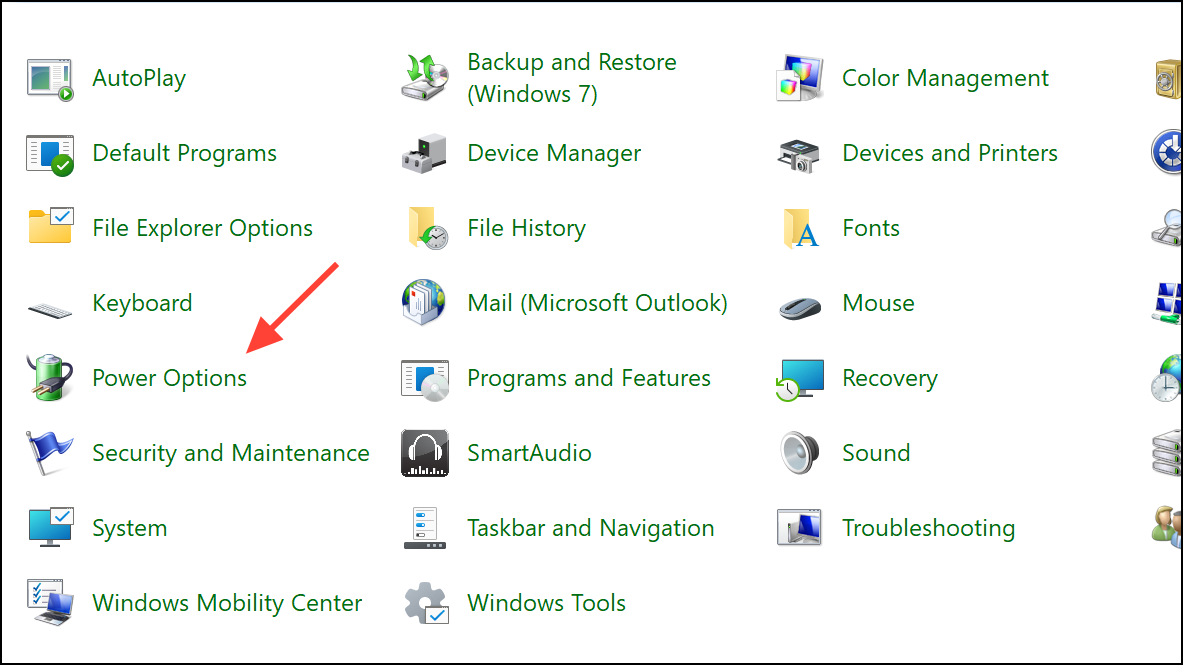
Task: Open File Explorer Options
Action: coord(202,227)
